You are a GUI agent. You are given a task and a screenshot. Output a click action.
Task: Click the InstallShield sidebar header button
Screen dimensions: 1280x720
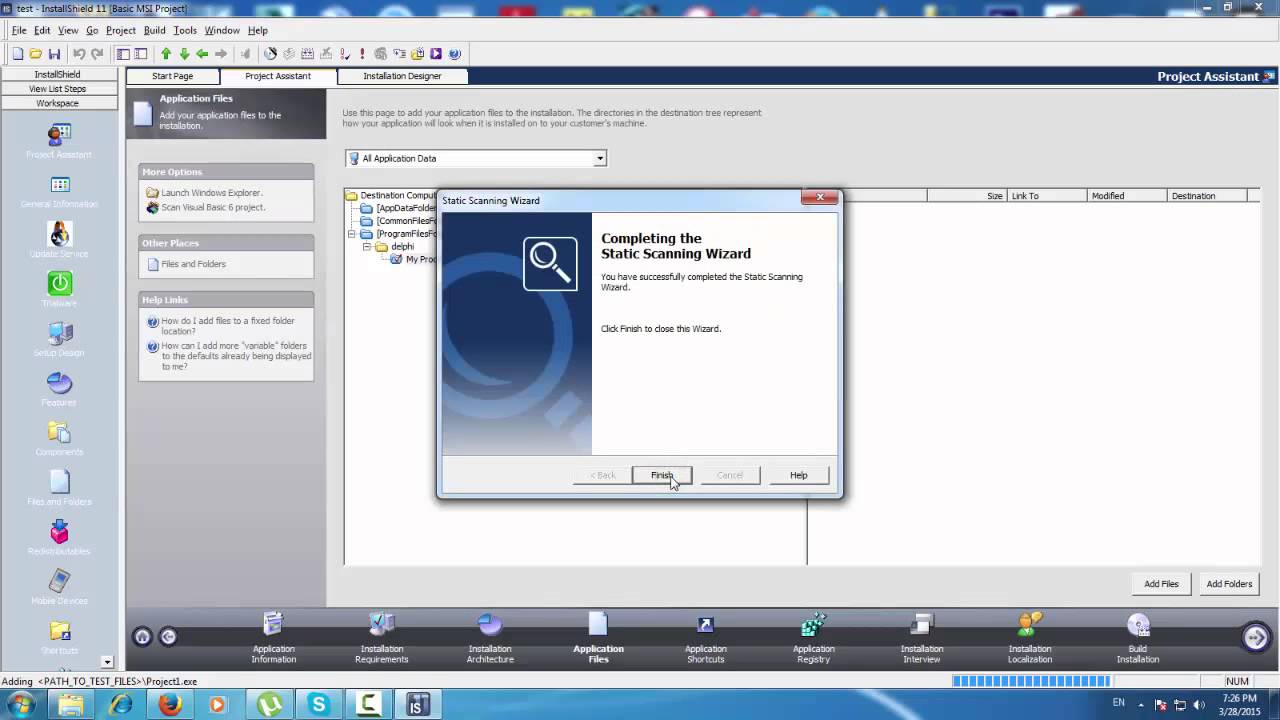coord(57,74)
